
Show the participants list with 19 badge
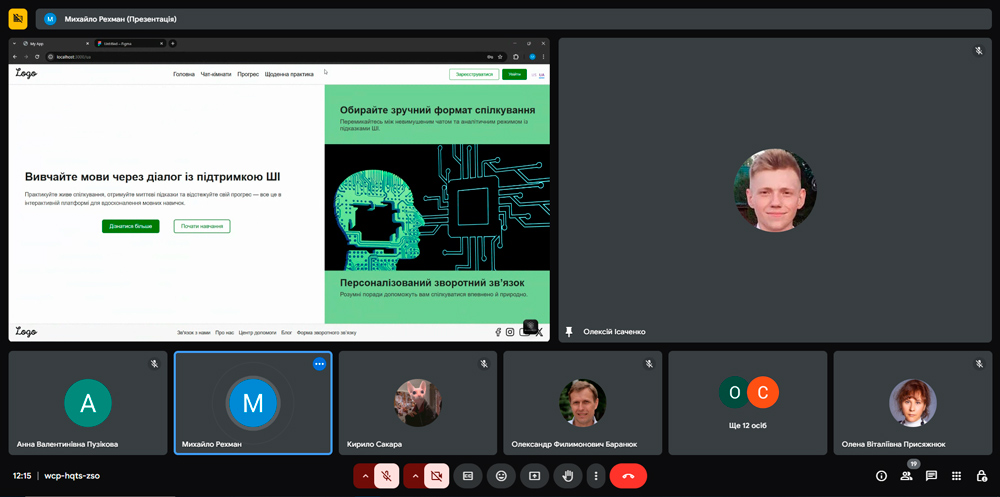(x=907, y=476)
